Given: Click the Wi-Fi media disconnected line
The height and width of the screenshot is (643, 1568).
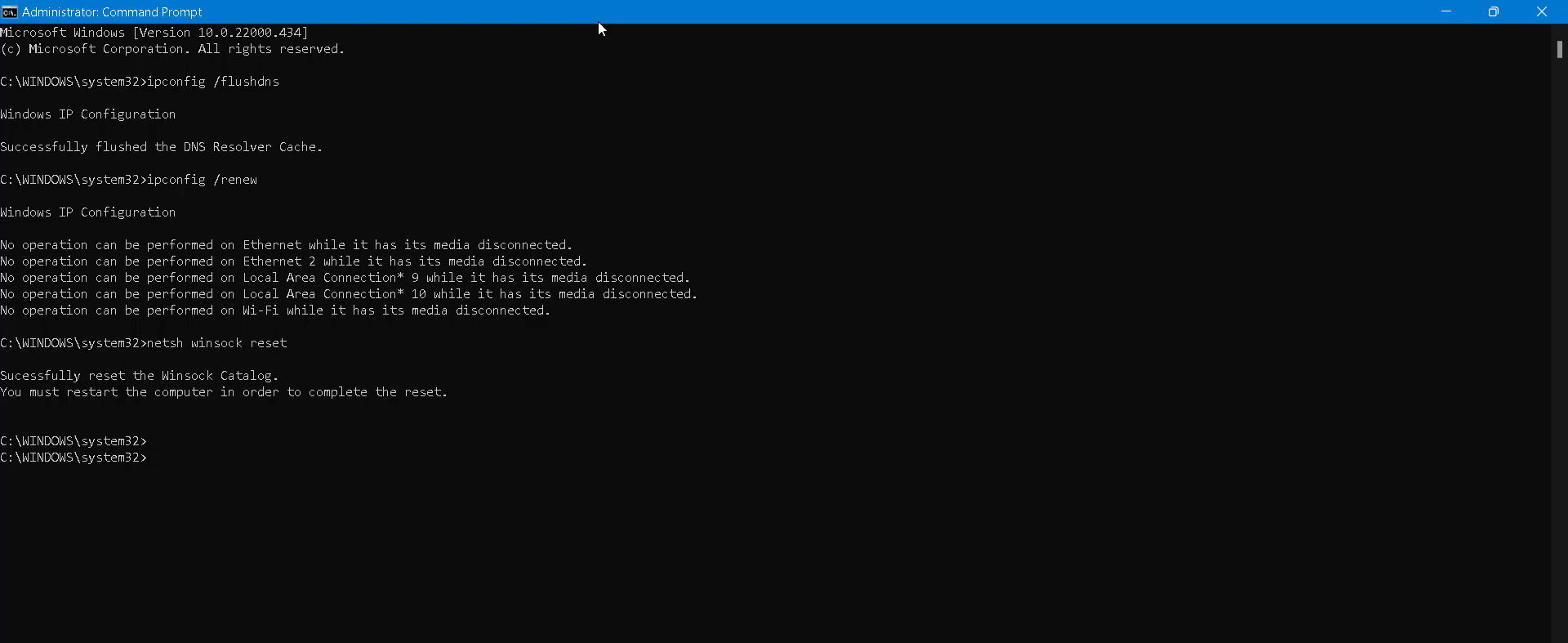Looking at the screenshot, I should pos(276,310).
